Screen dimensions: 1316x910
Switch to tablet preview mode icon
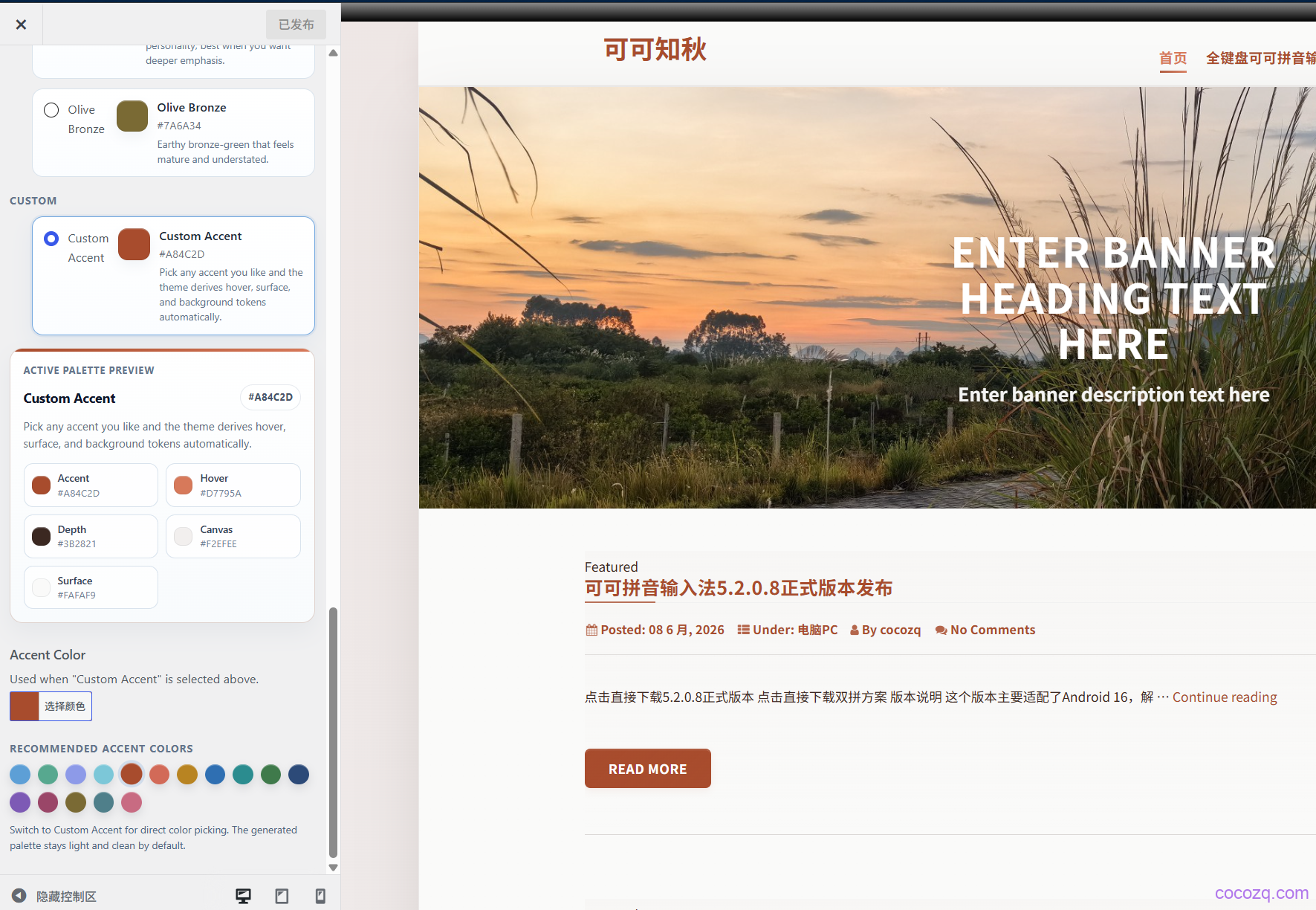[x=282, y=896]
